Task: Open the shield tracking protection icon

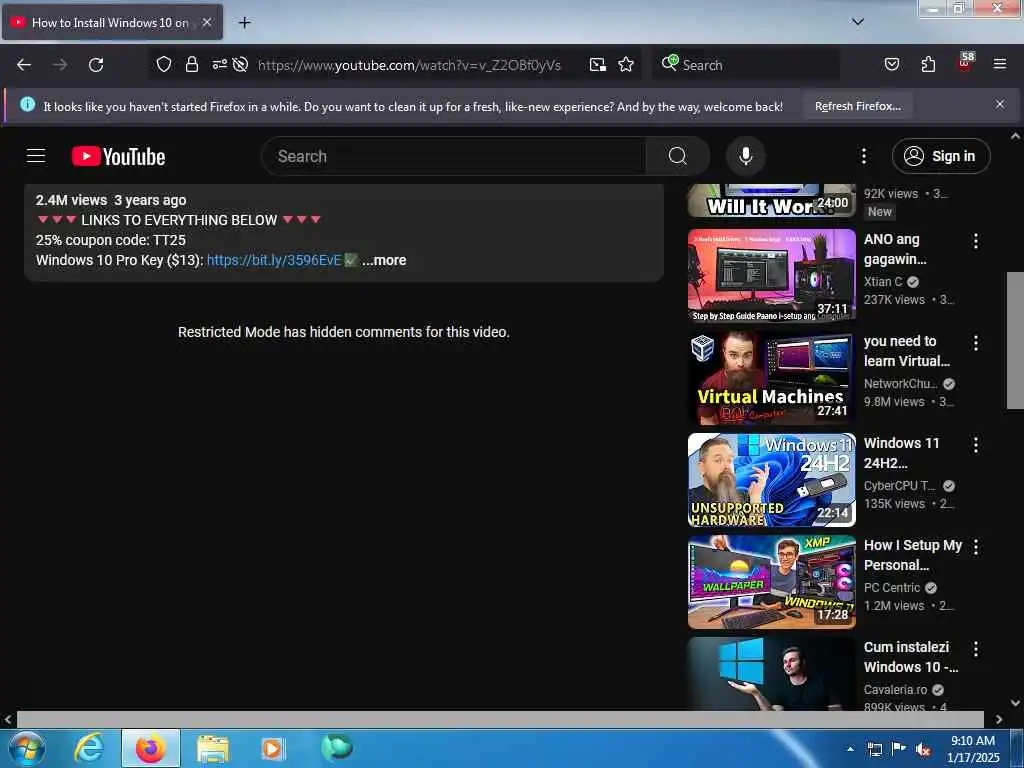Action: tap(164, 64)
